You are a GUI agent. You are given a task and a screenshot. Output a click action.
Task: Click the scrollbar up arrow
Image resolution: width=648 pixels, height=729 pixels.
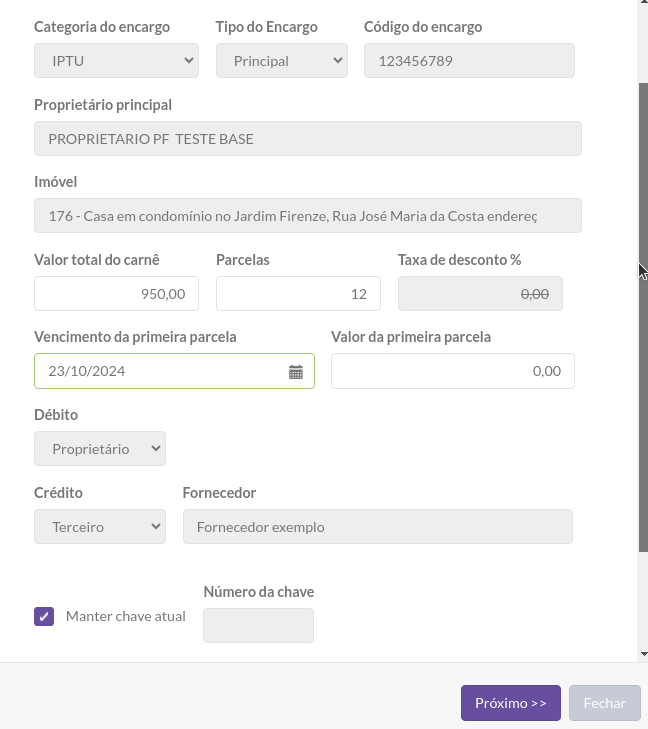(644, 2)
